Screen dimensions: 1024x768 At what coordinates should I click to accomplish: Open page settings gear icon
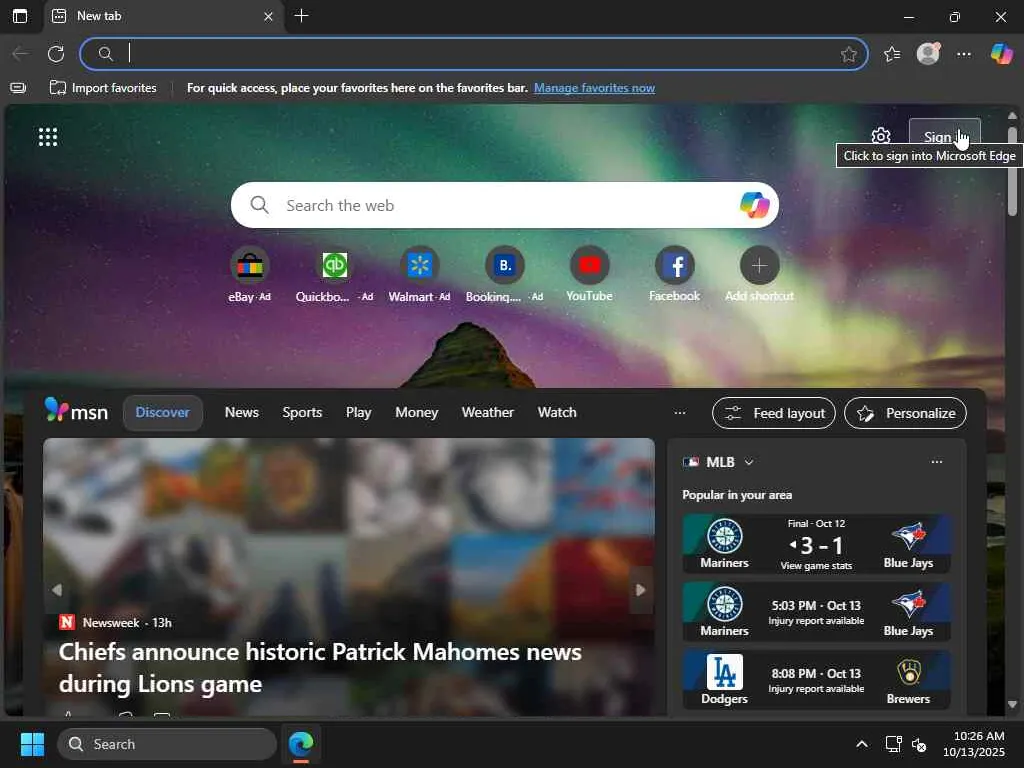pos(881,136)
